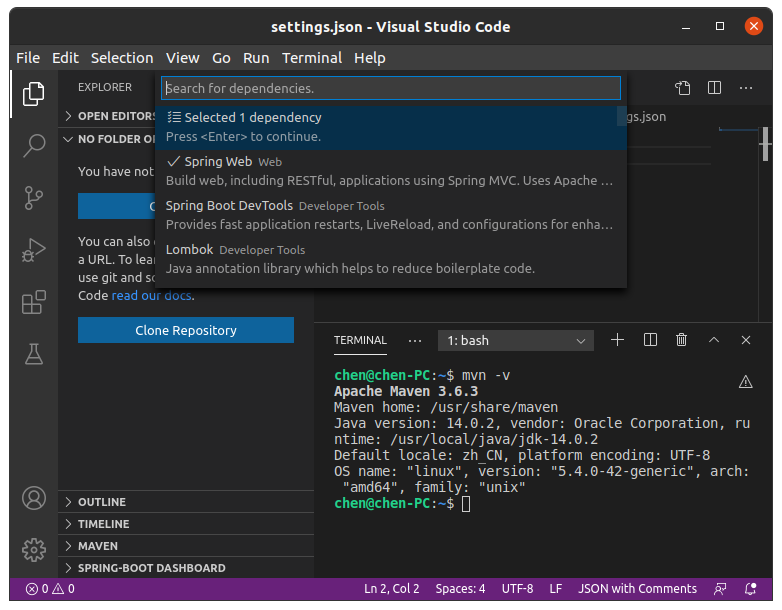Switch to the TERMINAL panel tab

[360, 341]
